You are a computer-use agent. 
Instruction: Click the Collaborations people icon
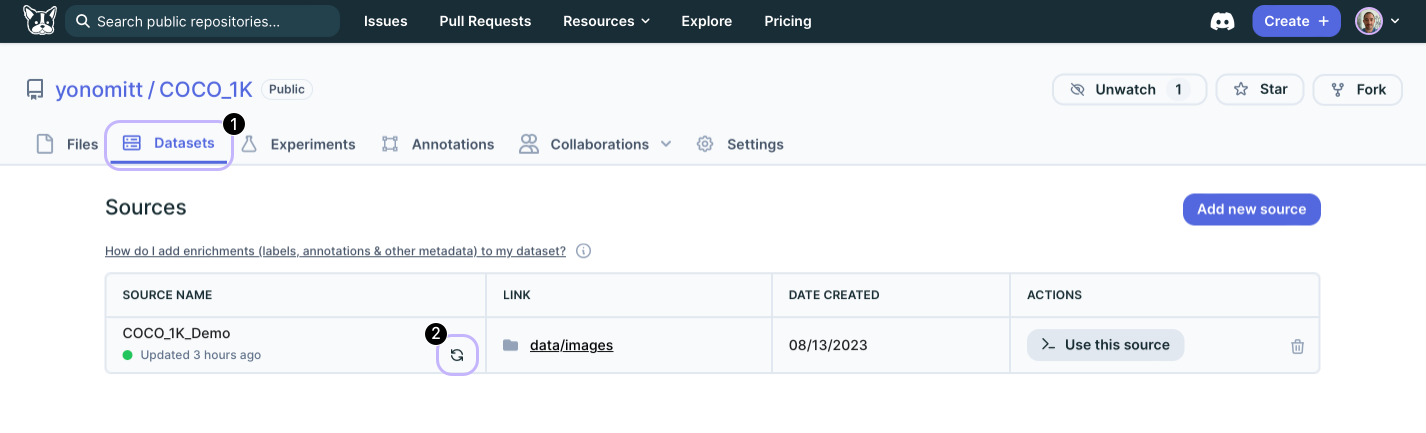tap(529, 144)
